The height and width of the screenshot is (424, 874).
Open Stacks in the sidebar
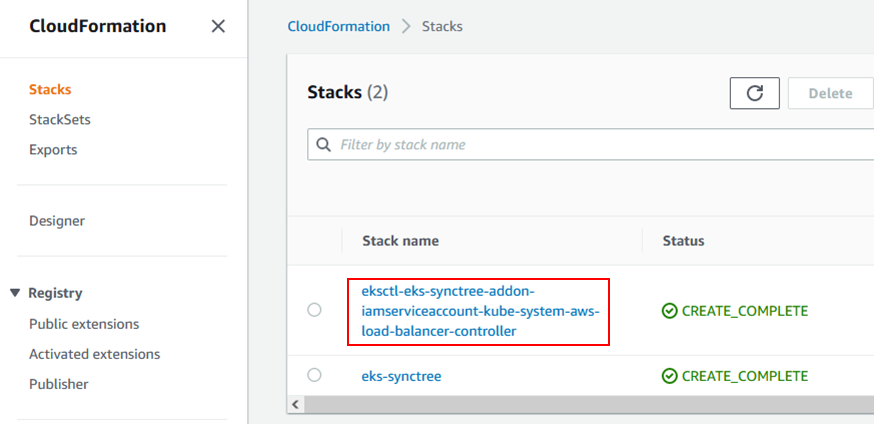(x=50, y=89)
